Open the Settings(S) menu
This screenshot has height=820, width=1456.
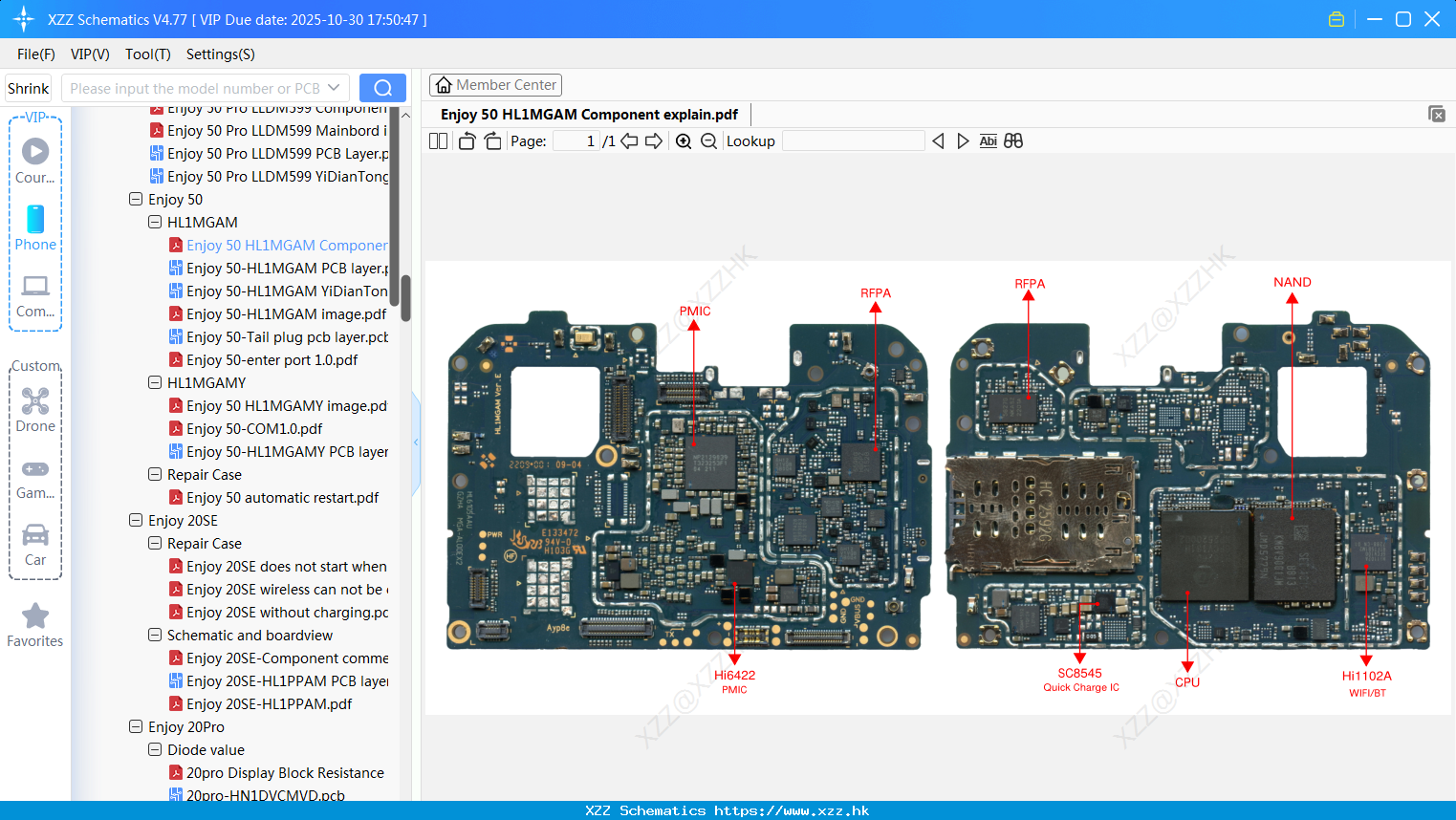click(221, 54)
